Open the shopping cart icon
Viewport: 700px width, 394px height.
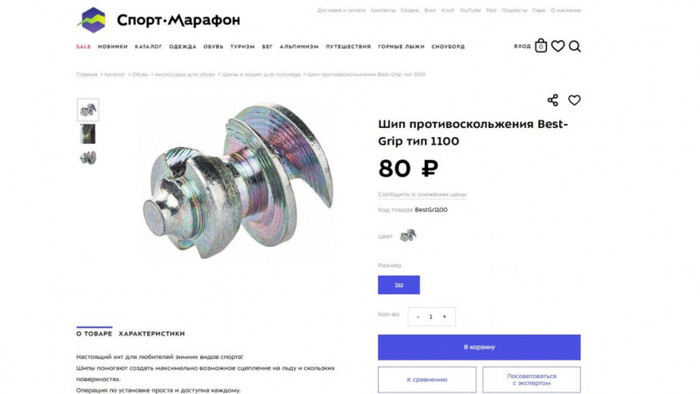[541, 46]
